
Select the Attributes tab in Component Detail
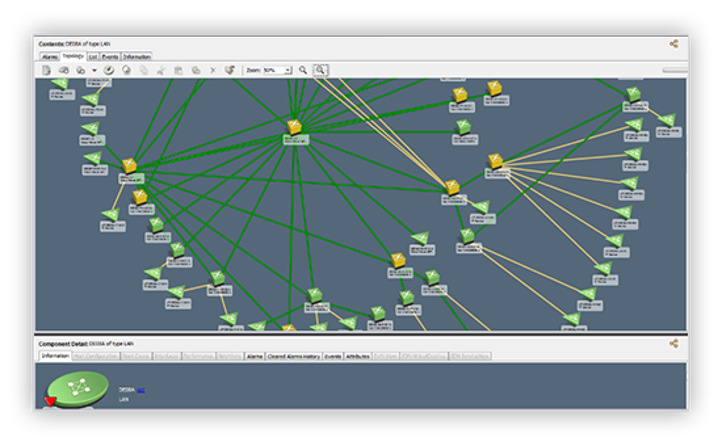pyautogui.click(x=357, y=356)
